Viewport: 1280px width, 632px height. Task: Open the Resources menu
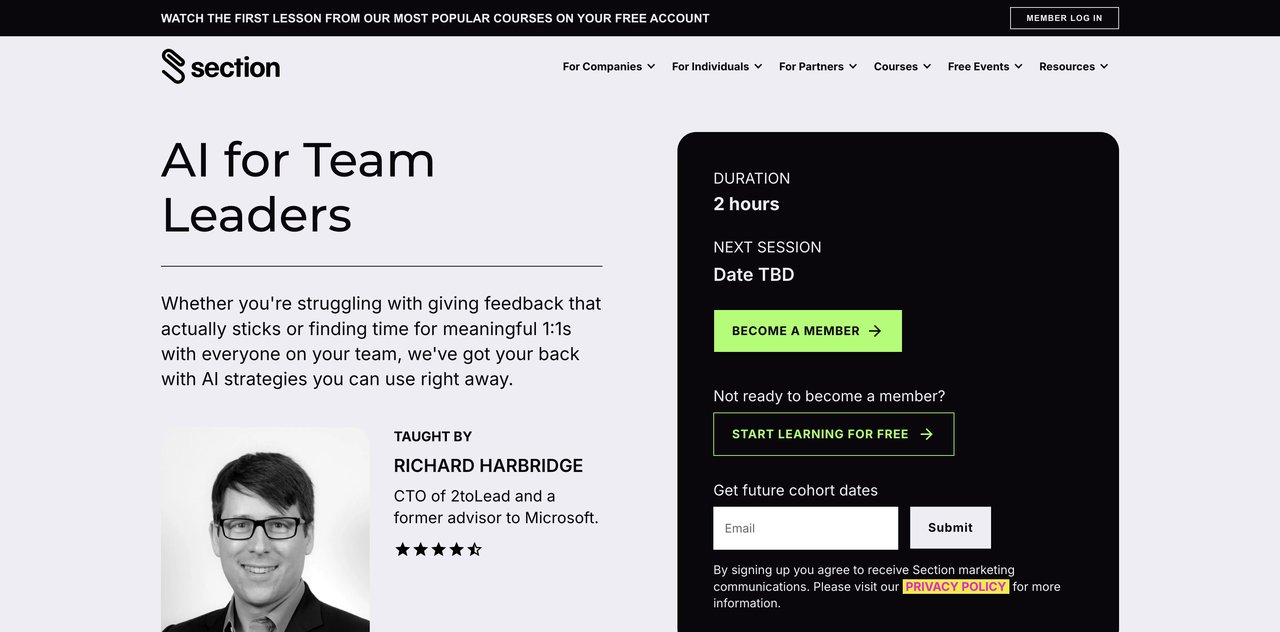click(1073, 66)
